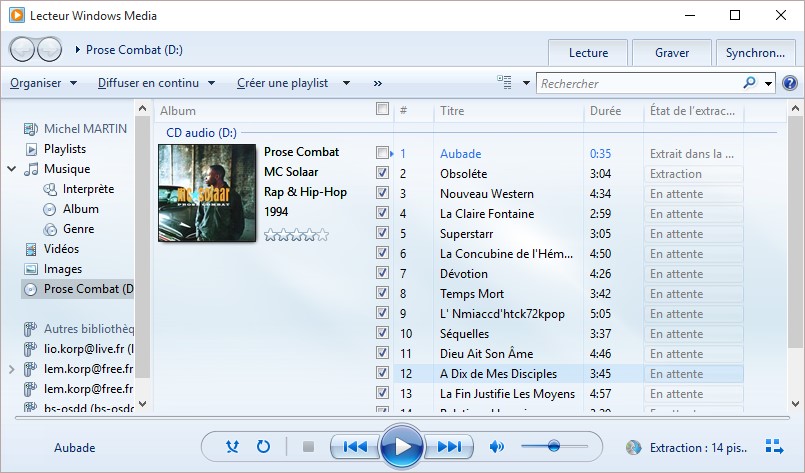Click the search magnifier icon
This screenshot has height=473, width=805.
coord(750,83)
